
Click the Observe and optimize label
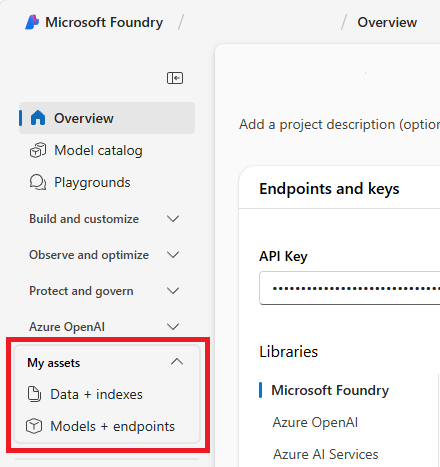point(89,255)
